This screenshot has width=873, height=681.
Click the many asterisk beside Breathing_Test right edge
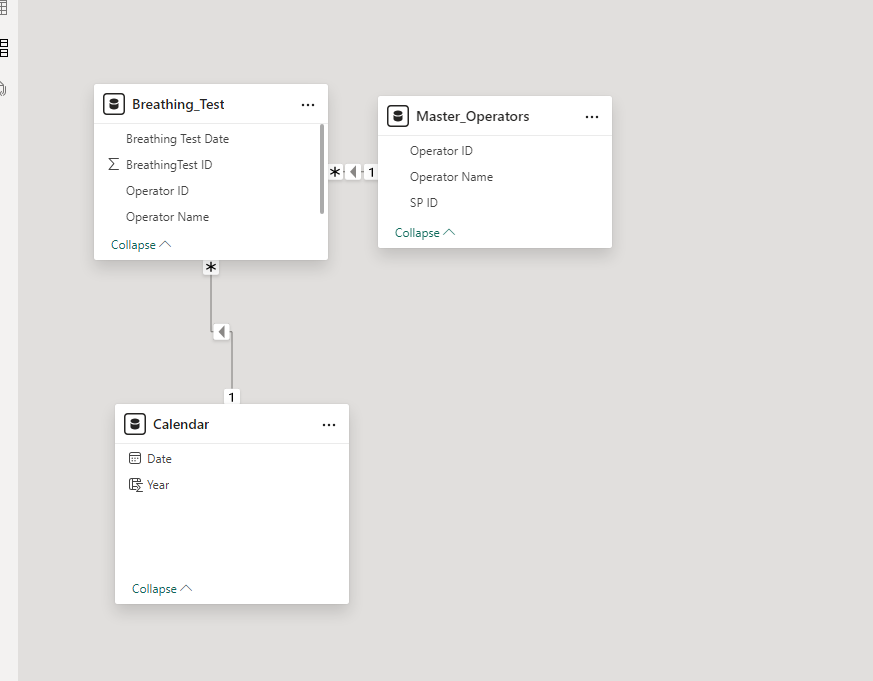(x=335, y=172)
